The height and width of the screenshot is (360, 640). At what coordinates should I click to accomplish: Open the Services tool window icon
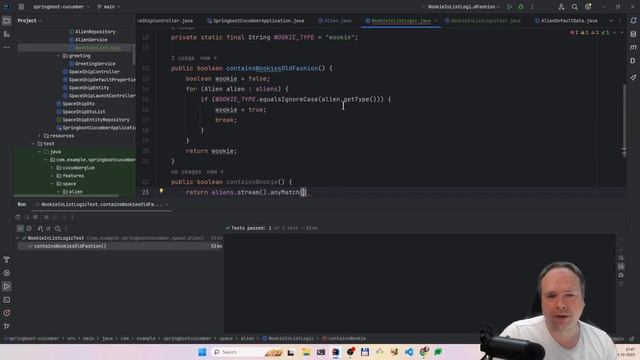coord(7,273)
